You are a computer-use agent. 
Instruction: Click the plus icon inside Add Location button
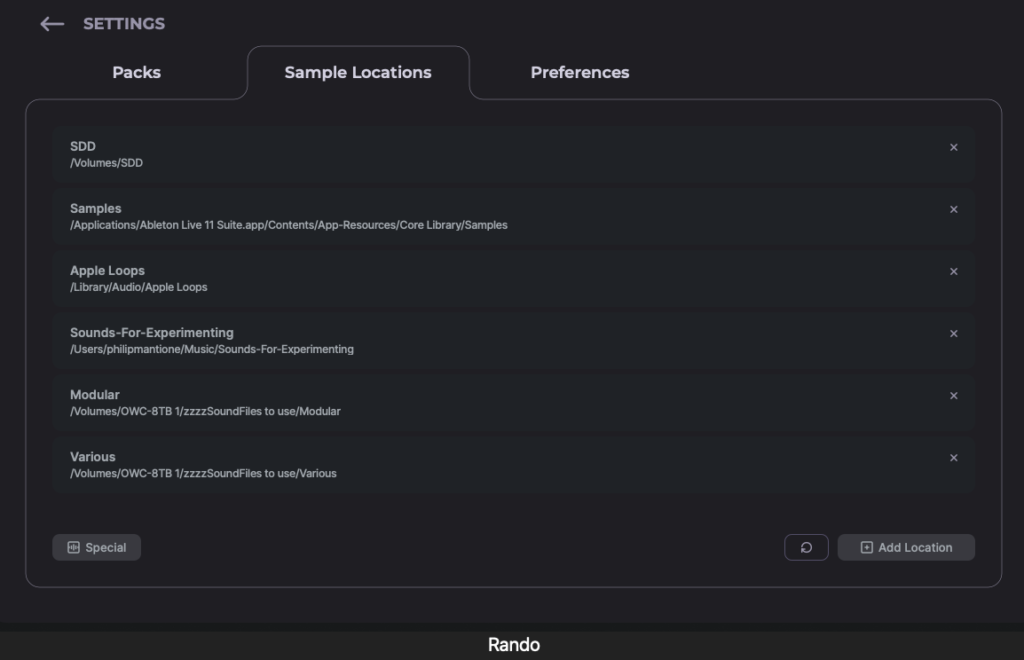click(x=866, y=547)
